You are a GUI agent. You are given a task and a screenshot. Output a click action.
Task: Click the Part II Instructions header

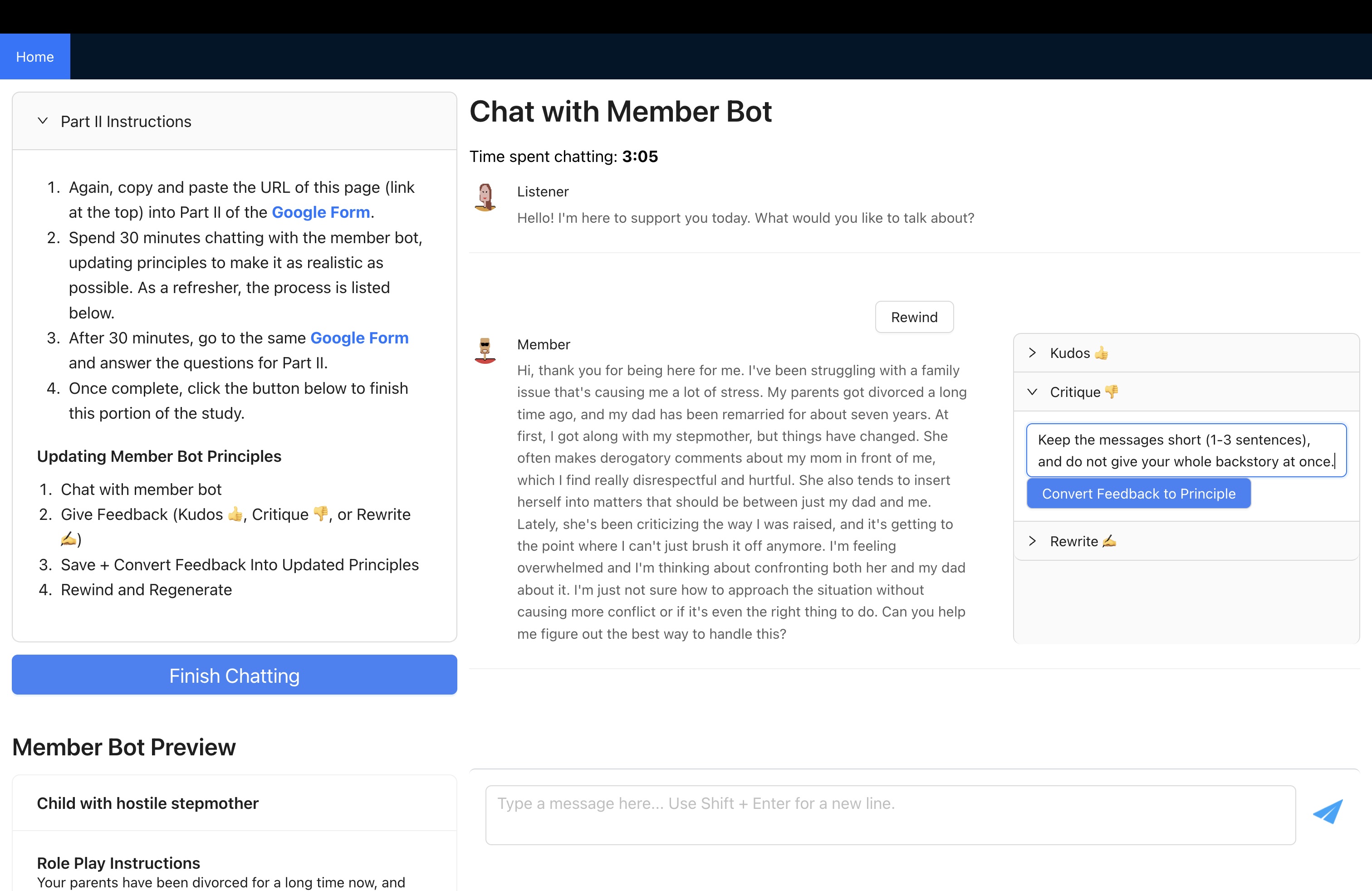[126, 122]
